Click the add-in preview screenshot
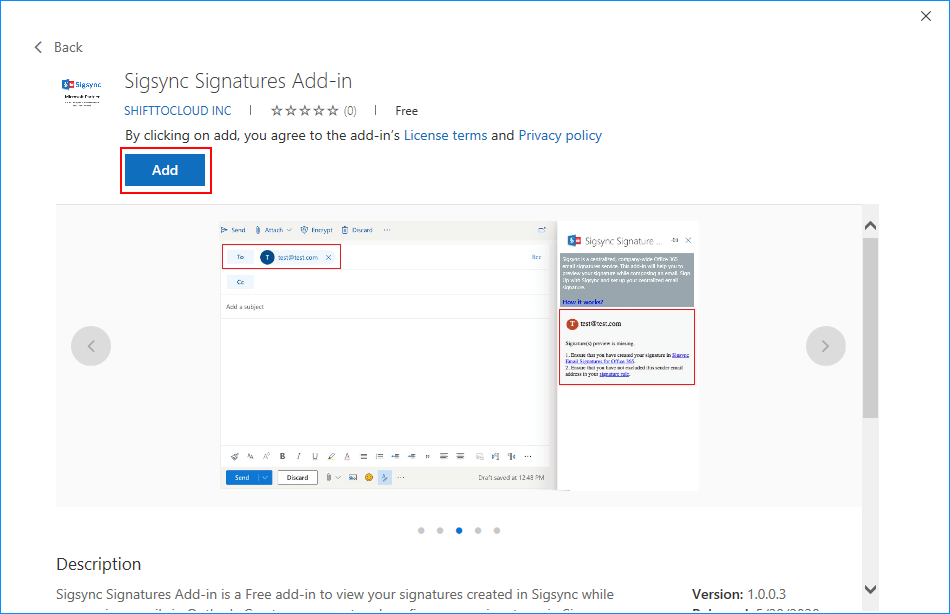The width and height of the screenshot is (950, 614). click(459, 355)
